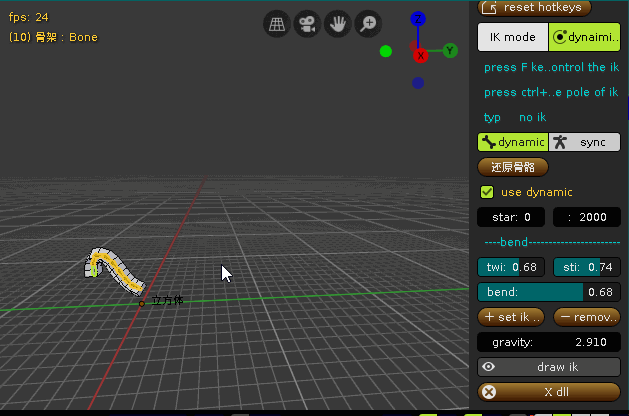Select the dynamic bone option
Viewport: 629px width, 416px height.
click(513, 142)
